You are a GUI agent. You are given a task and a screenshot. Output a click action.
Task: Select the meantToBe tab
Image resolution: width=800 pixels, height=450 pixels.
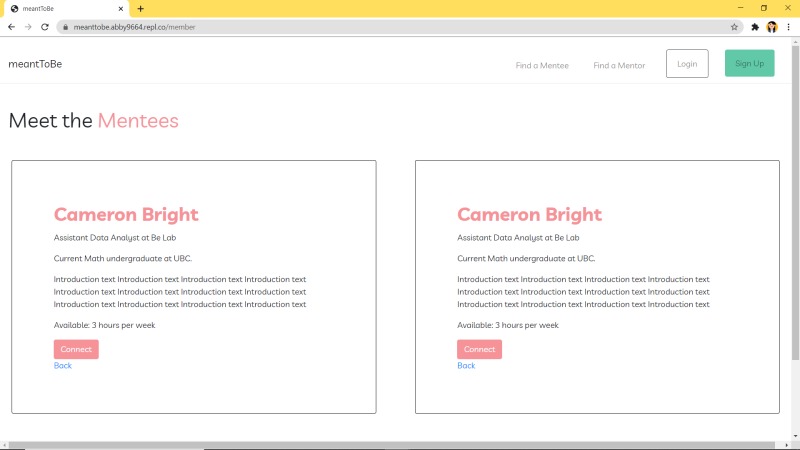65,9
